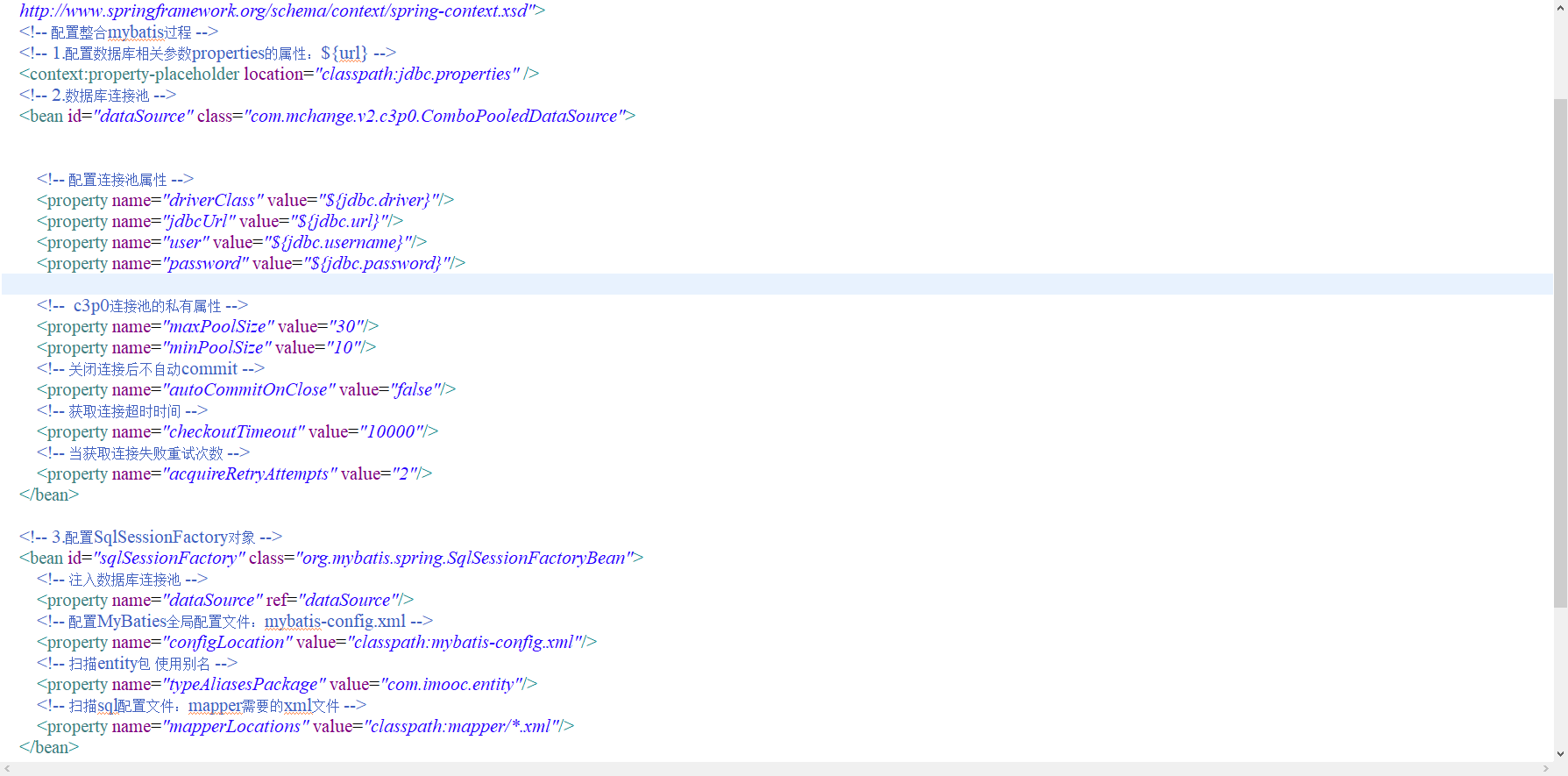Viewport: 1568px width, 776px height.
Task: Click the comment "扫描entity包 使用别名"
Action: pos(138,664)
